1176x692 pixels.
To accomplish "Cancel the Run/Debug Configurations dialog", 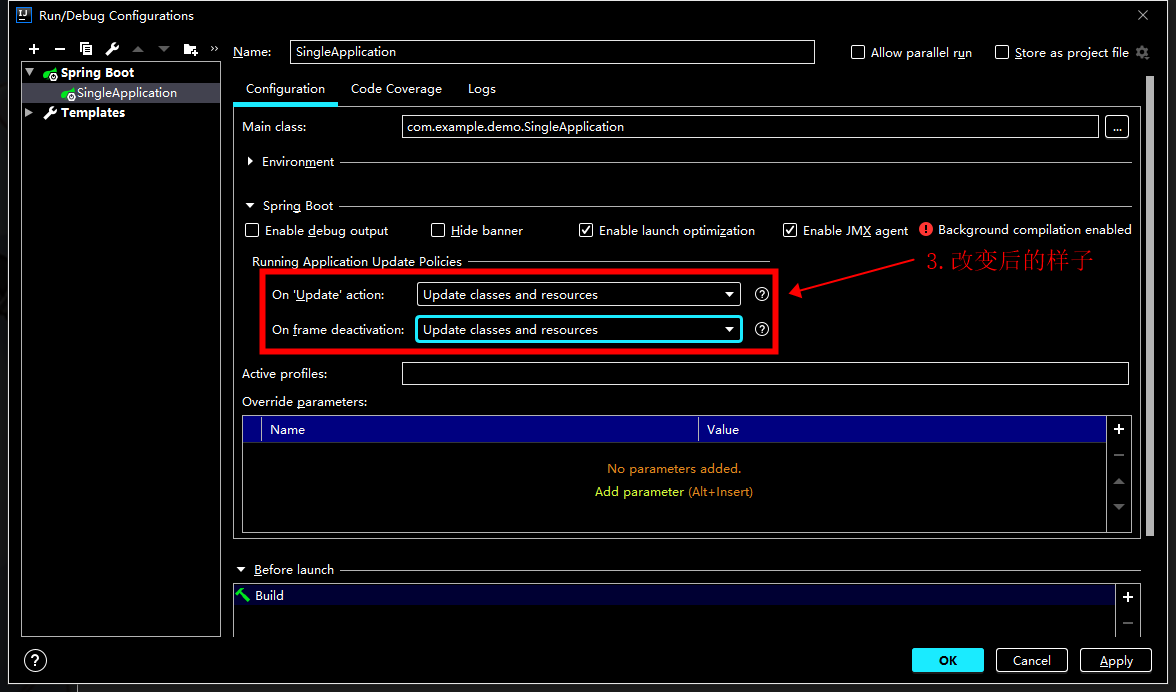I will pos(1032,661).
